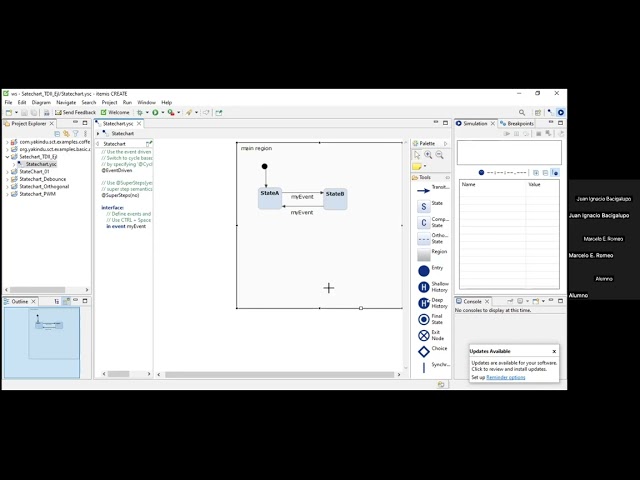Pick the Region tool in the palette
This screenshot has width=640, height=480.
point(432,254)
